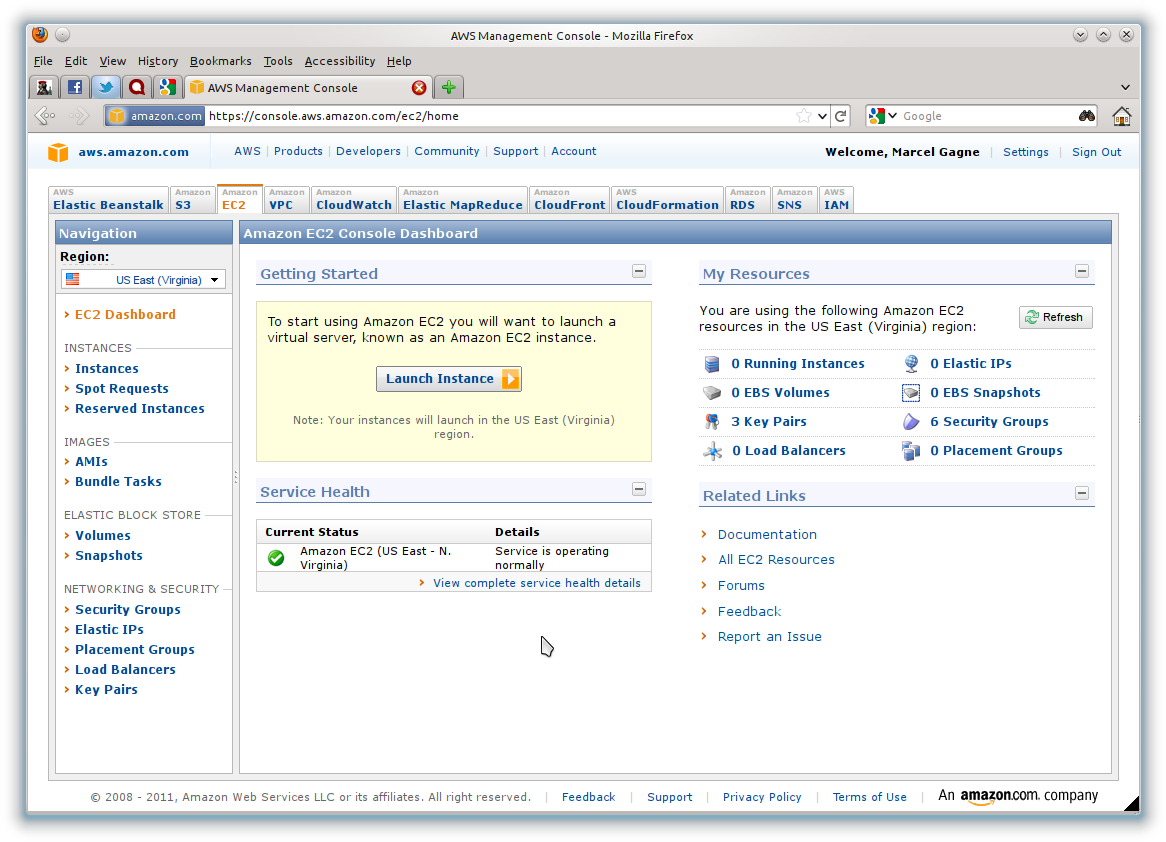
Task: Open the Region dropdown US East (Virginia)
Action: (x=144, y=280)
